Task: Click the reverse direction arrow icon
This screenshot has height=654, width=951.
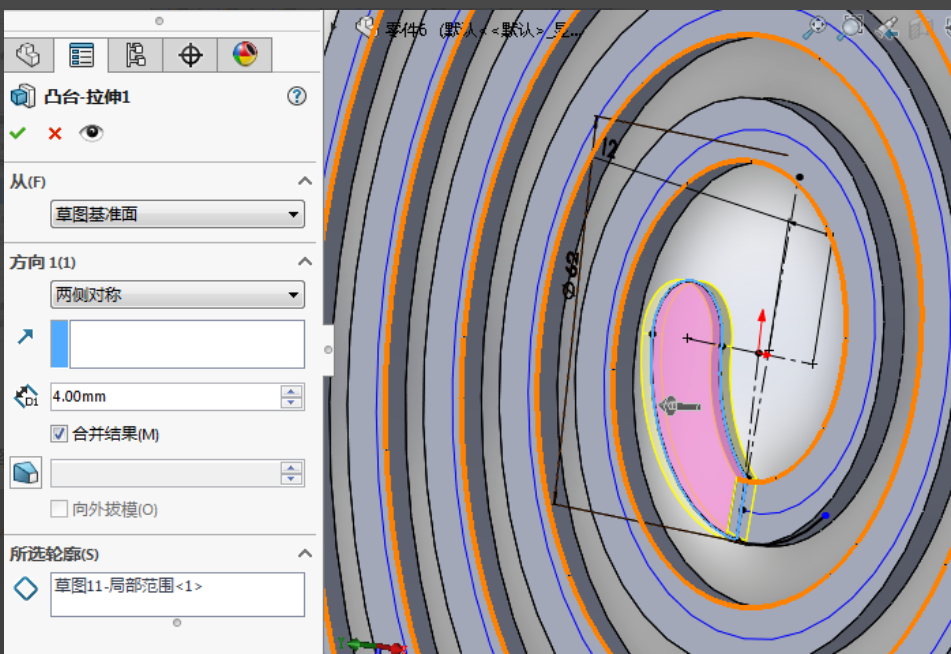Action: tap(25, 335)
